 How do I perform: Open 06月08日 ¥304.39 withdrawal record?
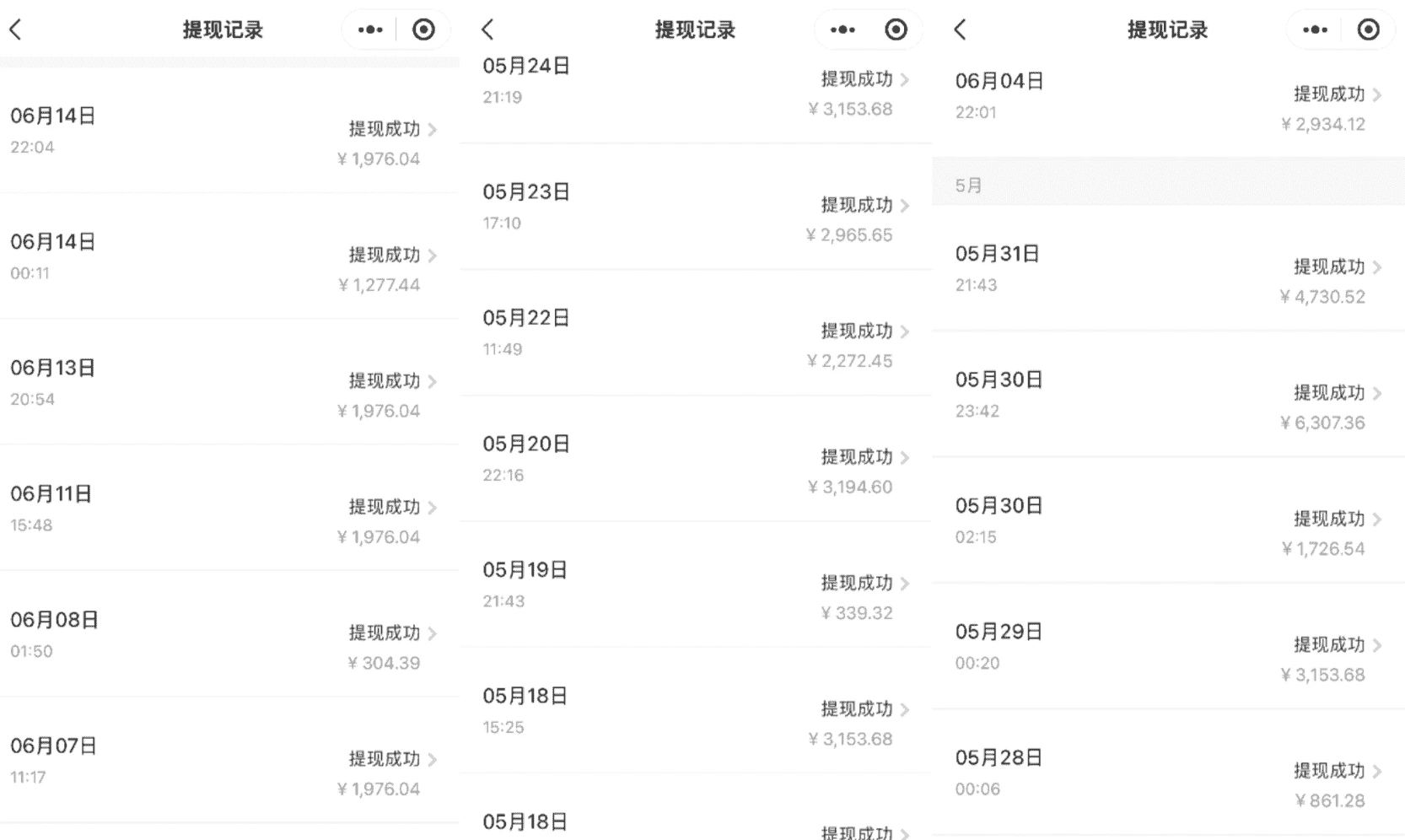[x=228, y=634]
